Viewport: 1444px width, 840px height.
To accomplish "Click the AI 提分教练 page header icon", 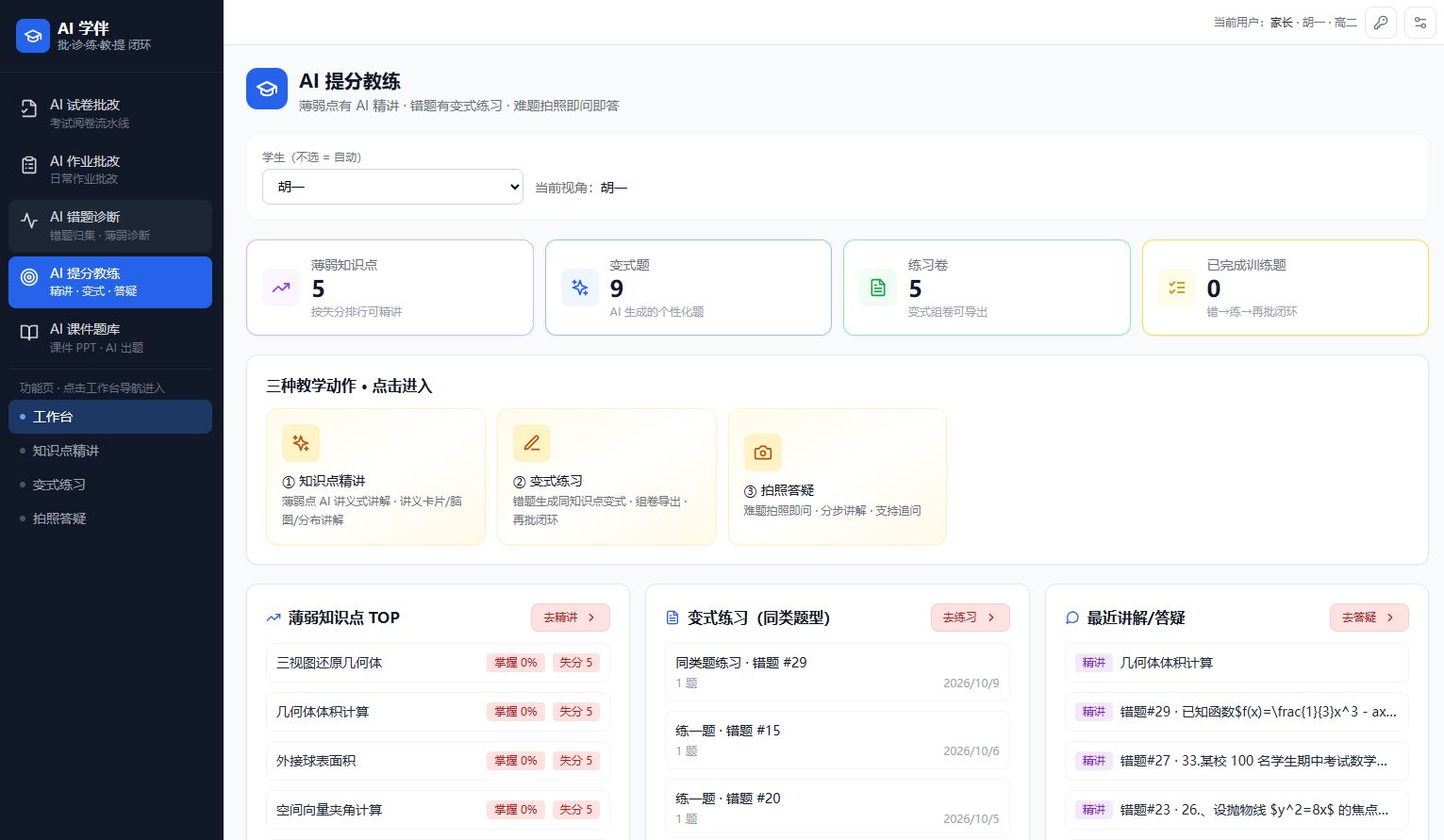I will [x=267, y=89].
